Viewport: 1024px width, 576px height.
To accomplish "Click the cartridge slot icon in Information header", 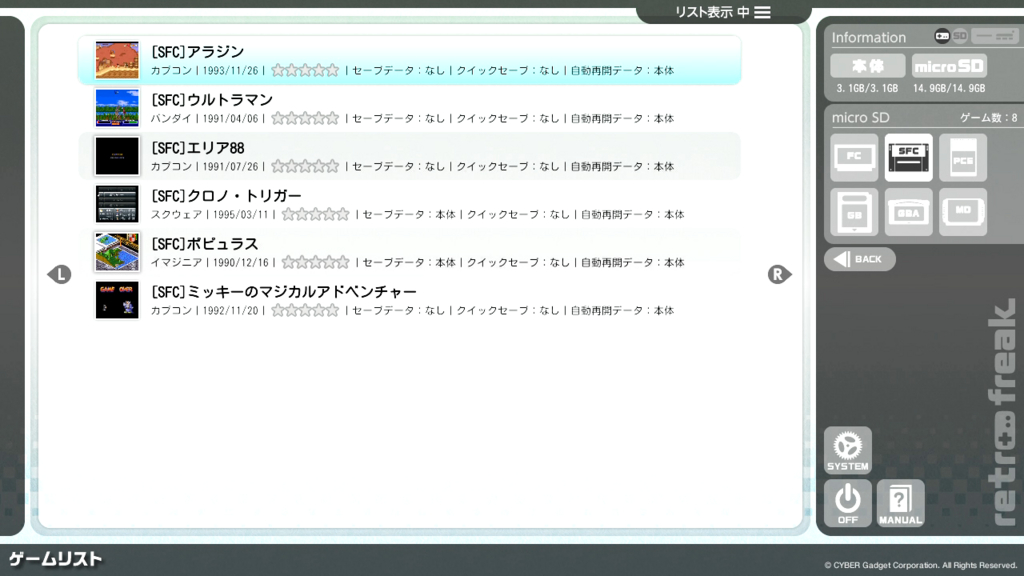I will pos(995,36).
